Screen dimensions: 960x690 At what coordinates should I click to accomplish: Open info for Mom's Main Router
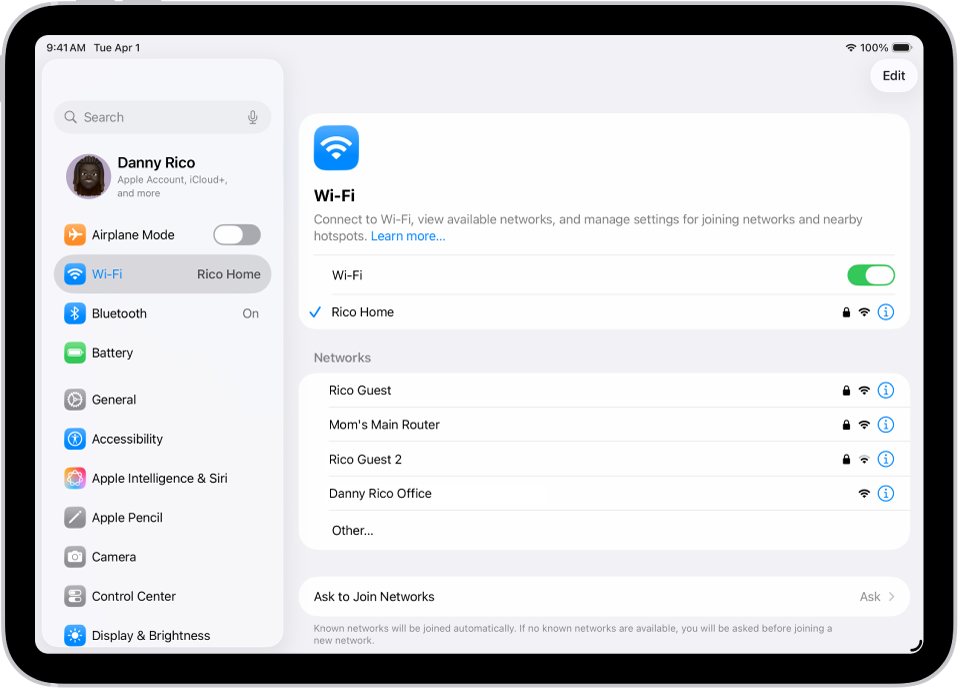pyautogui.click(x=886, y=425)
